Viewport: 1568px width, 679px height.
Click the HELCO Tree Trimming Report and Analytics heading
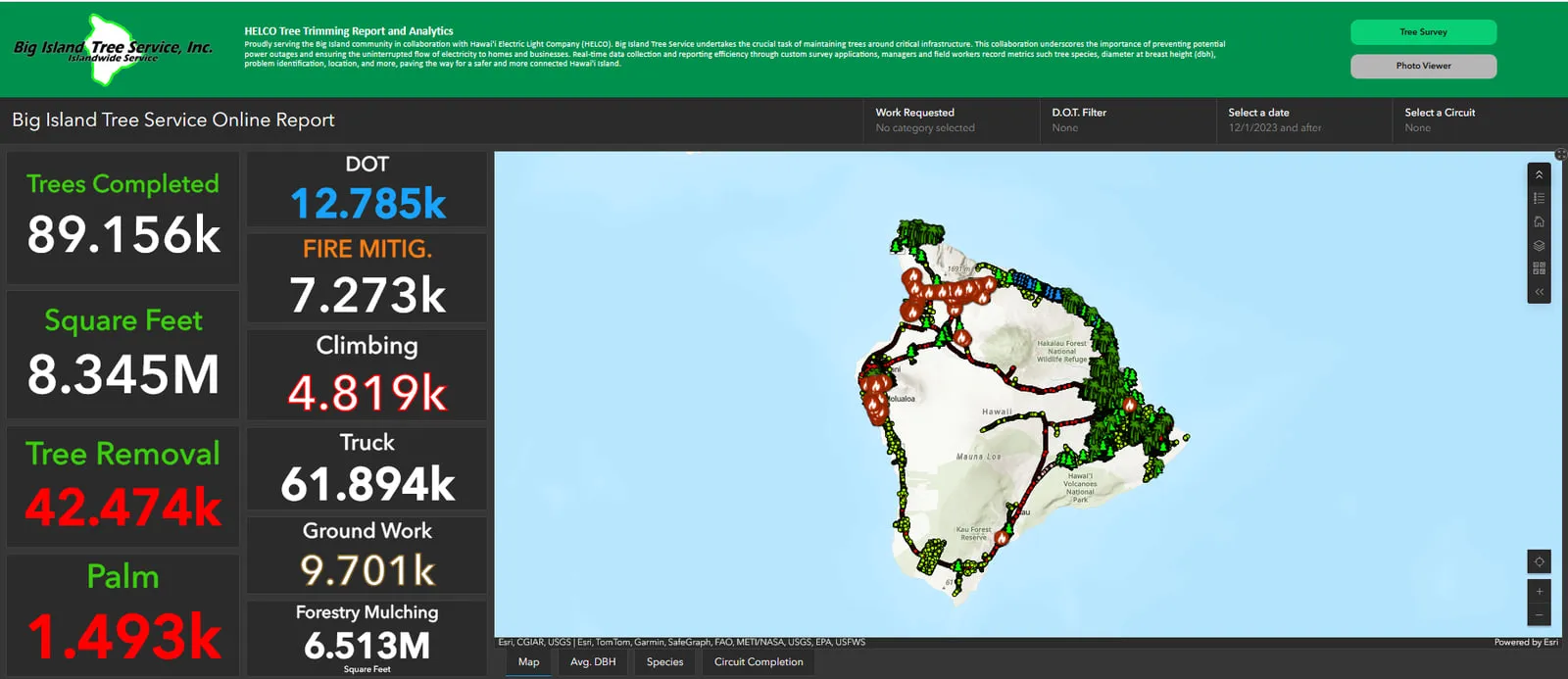coord(349,31)
